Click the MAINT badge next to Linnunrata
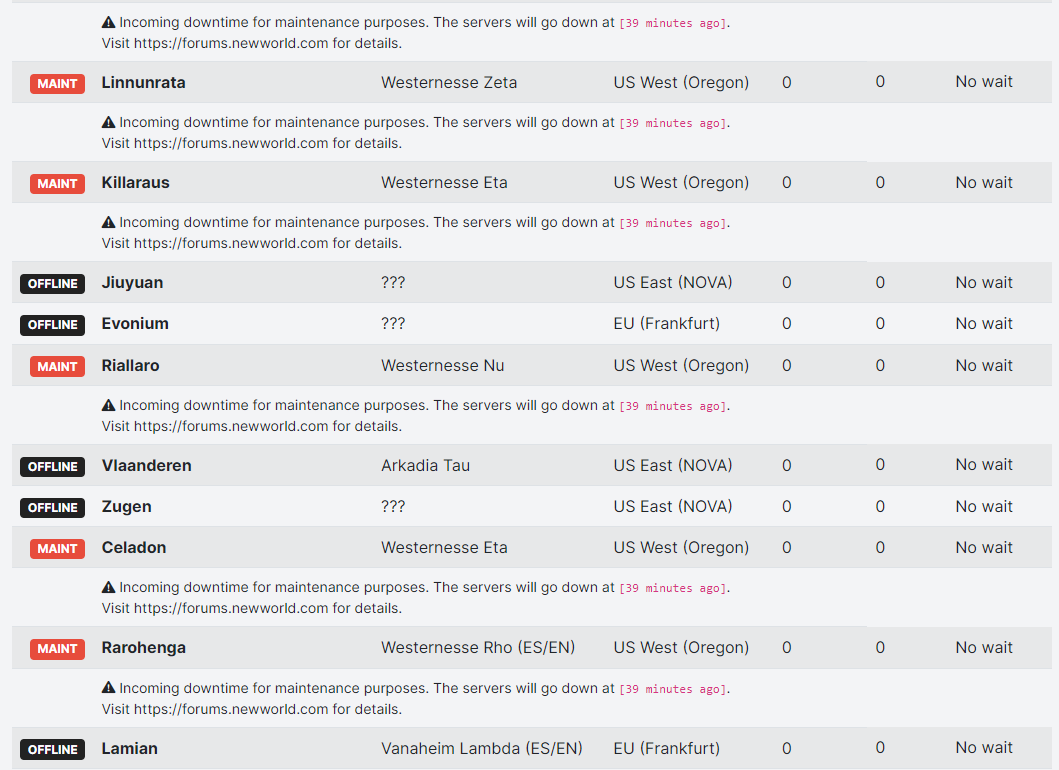Screen dimensions: 1059x770 57,84
